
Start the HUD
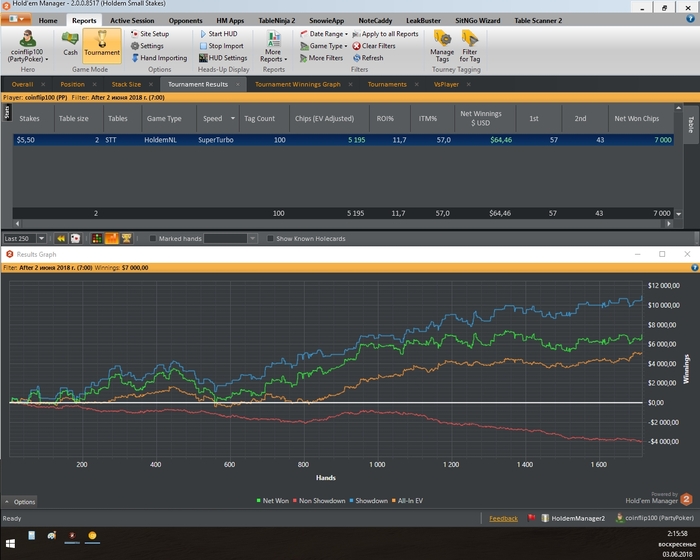pyautogui.click(x=218, y=34)
